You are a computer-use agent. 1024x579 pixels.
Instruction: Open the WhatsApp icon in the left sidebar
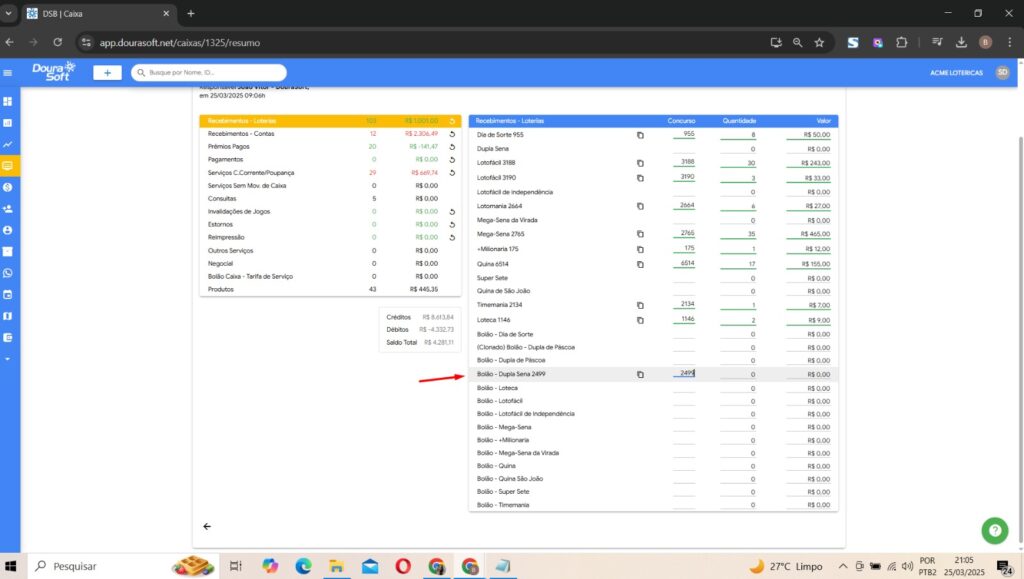(8, 273)
